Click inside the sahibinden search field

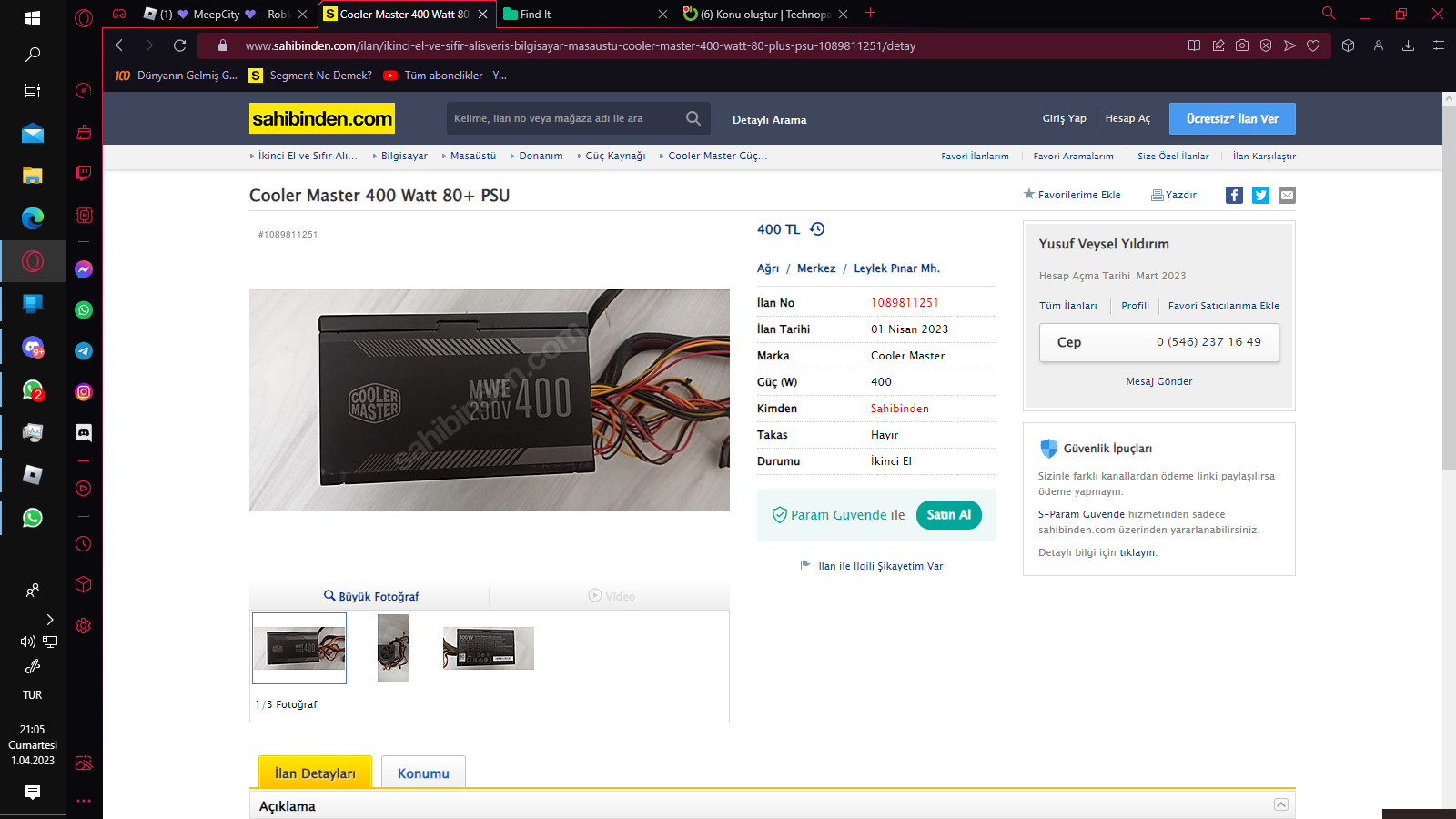564,118
